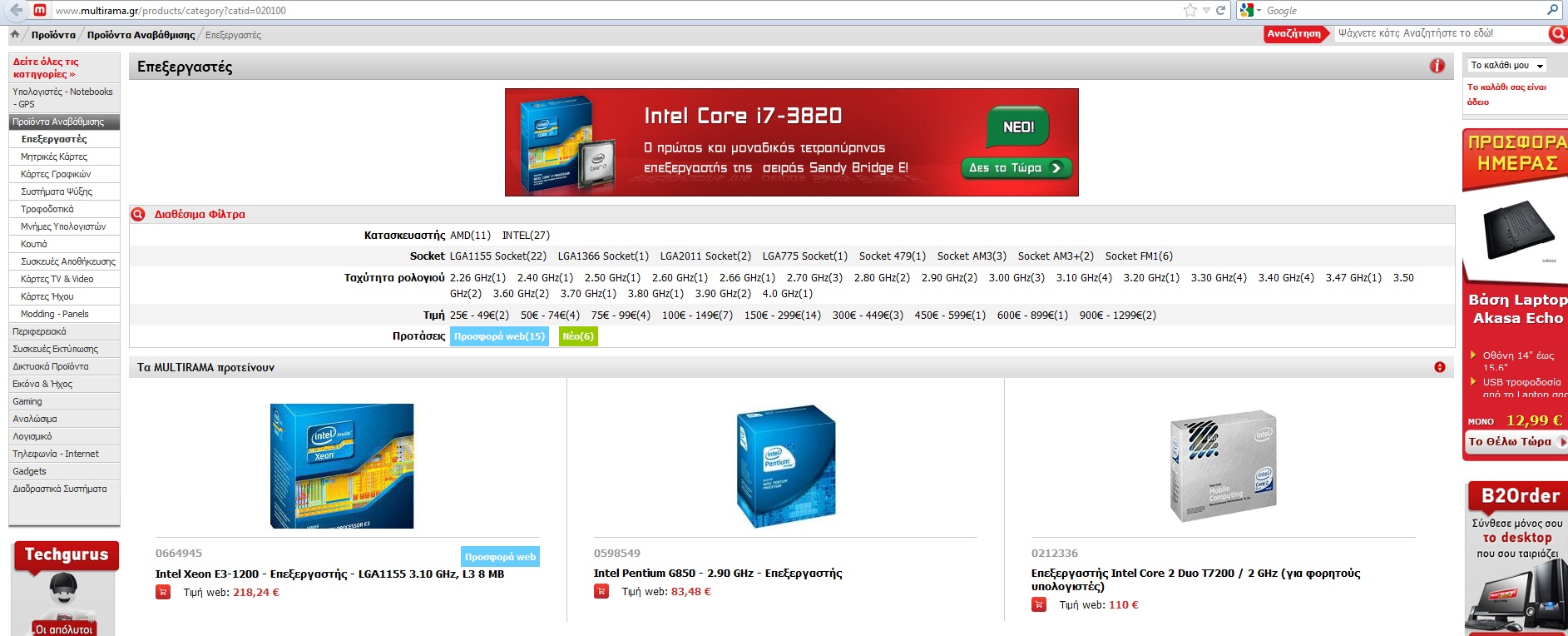The image size is (1568, 636).
Task: Open Modding - Panels subcategory
Action: pyautogui.click(x=54, y=314)
